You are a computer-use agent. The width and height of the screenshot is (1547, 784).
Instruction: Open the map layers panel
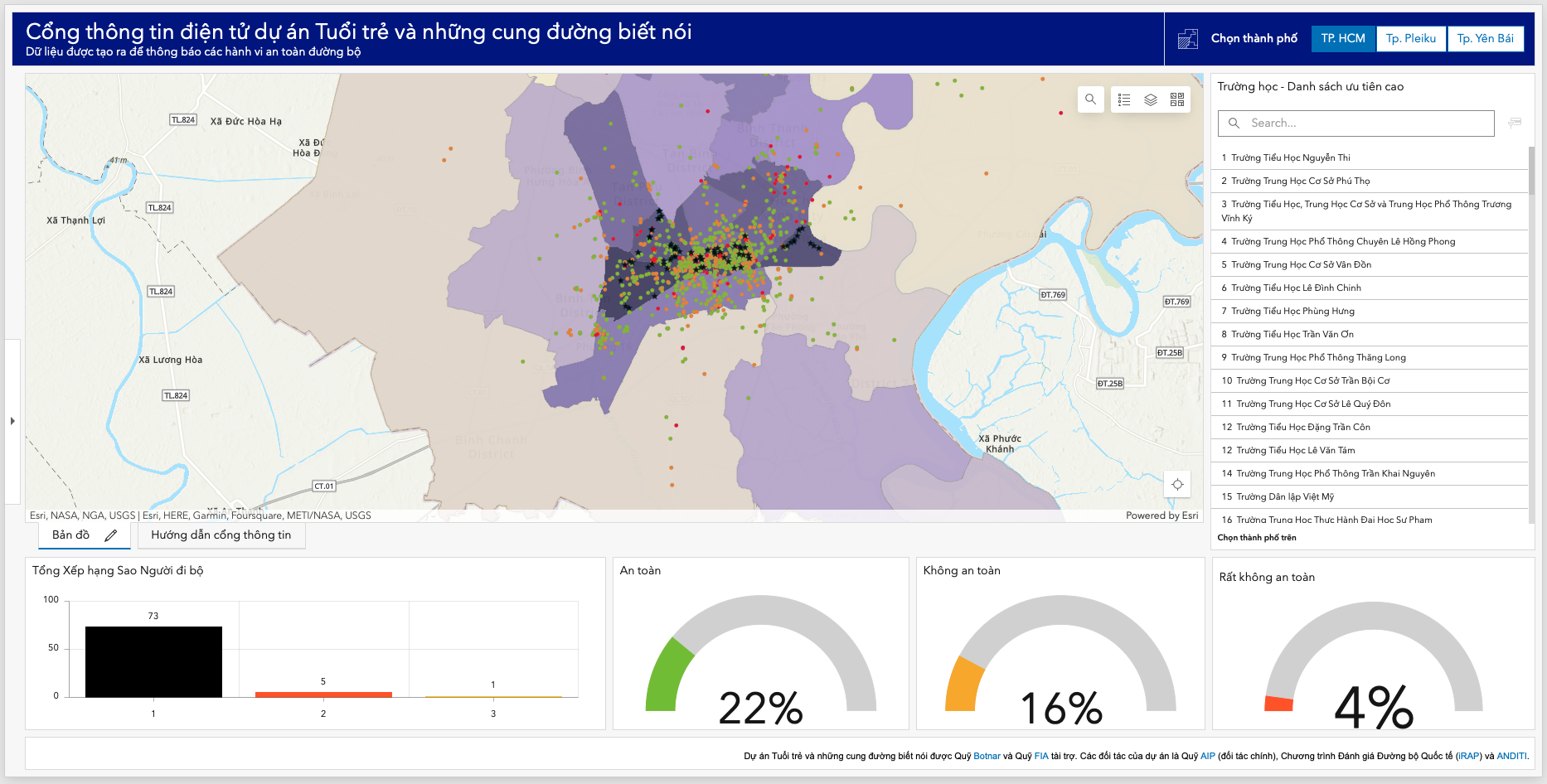click(x=1151, y=99)
